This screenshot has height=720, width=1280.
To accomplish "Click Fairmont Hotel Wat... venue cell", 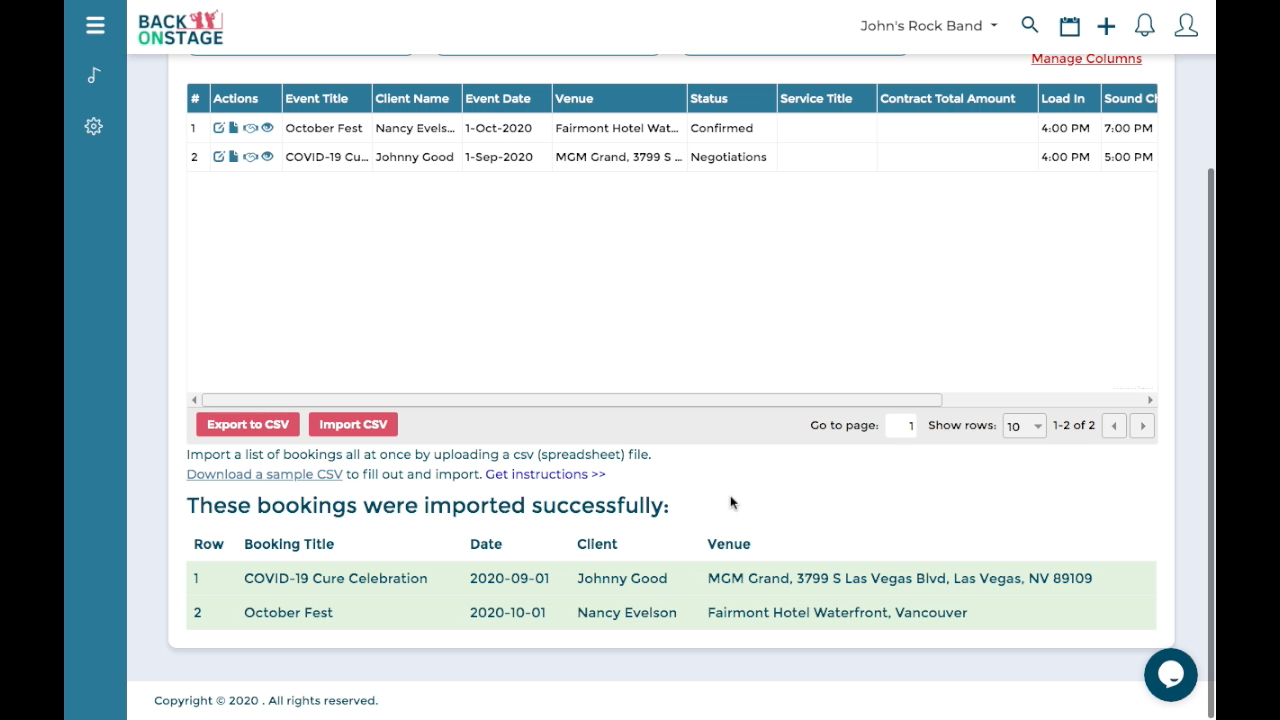I will (619, 128).
